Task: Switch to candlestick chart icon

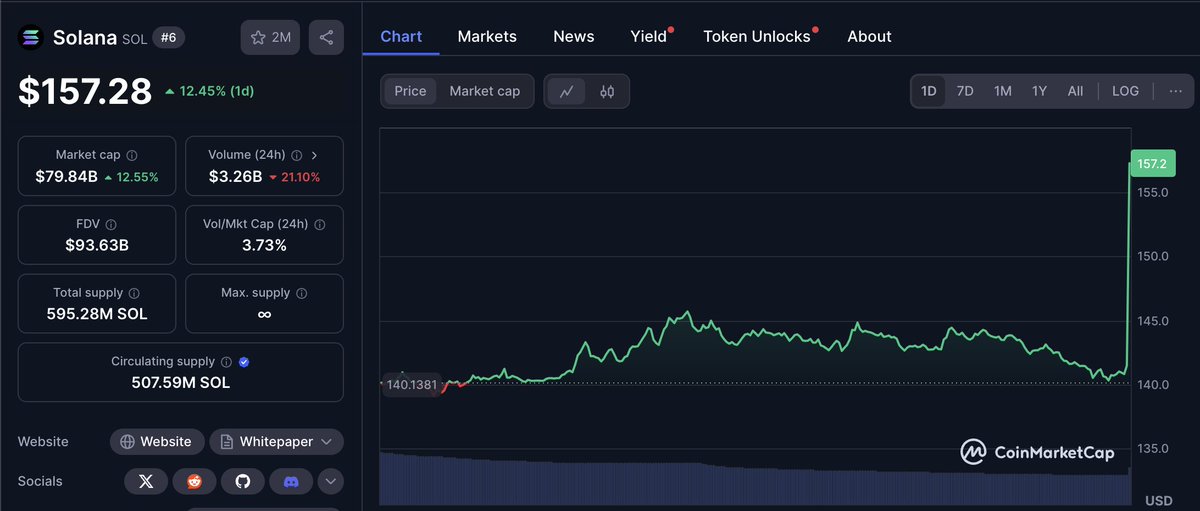Action: (607, 91)
